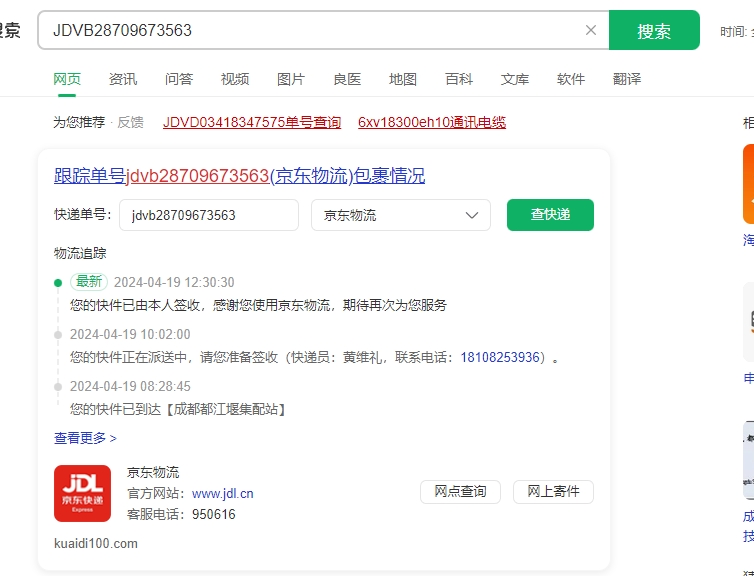Screen dimensions: 754x576
Task: Select the 网页 tab
Action: coord(67,79)
